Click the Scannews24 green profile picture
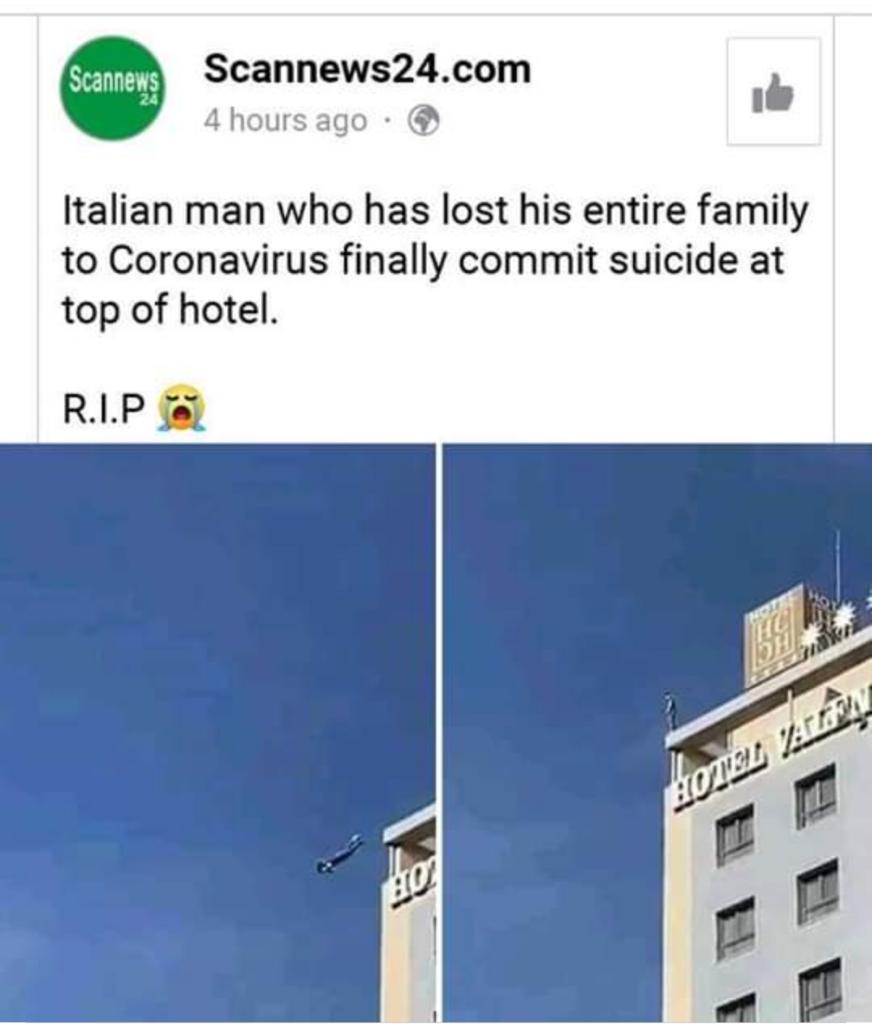Screen dimensions: 872x1024 (x=112, y=88)
